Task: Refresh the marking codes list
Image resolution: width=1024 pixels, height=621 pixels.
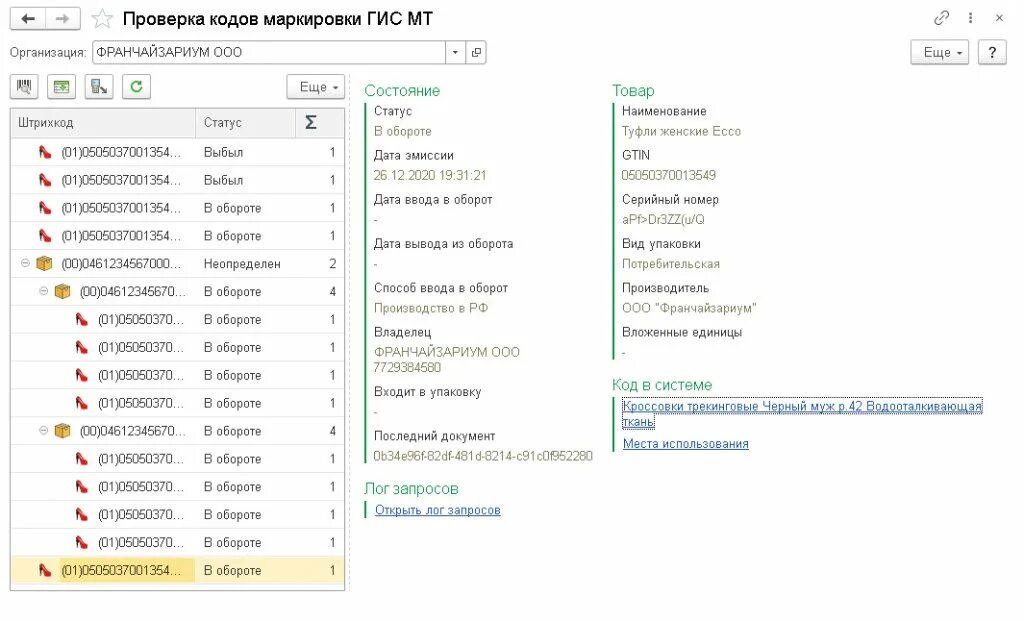Action: pyautogui.click(x=136, y=87)
